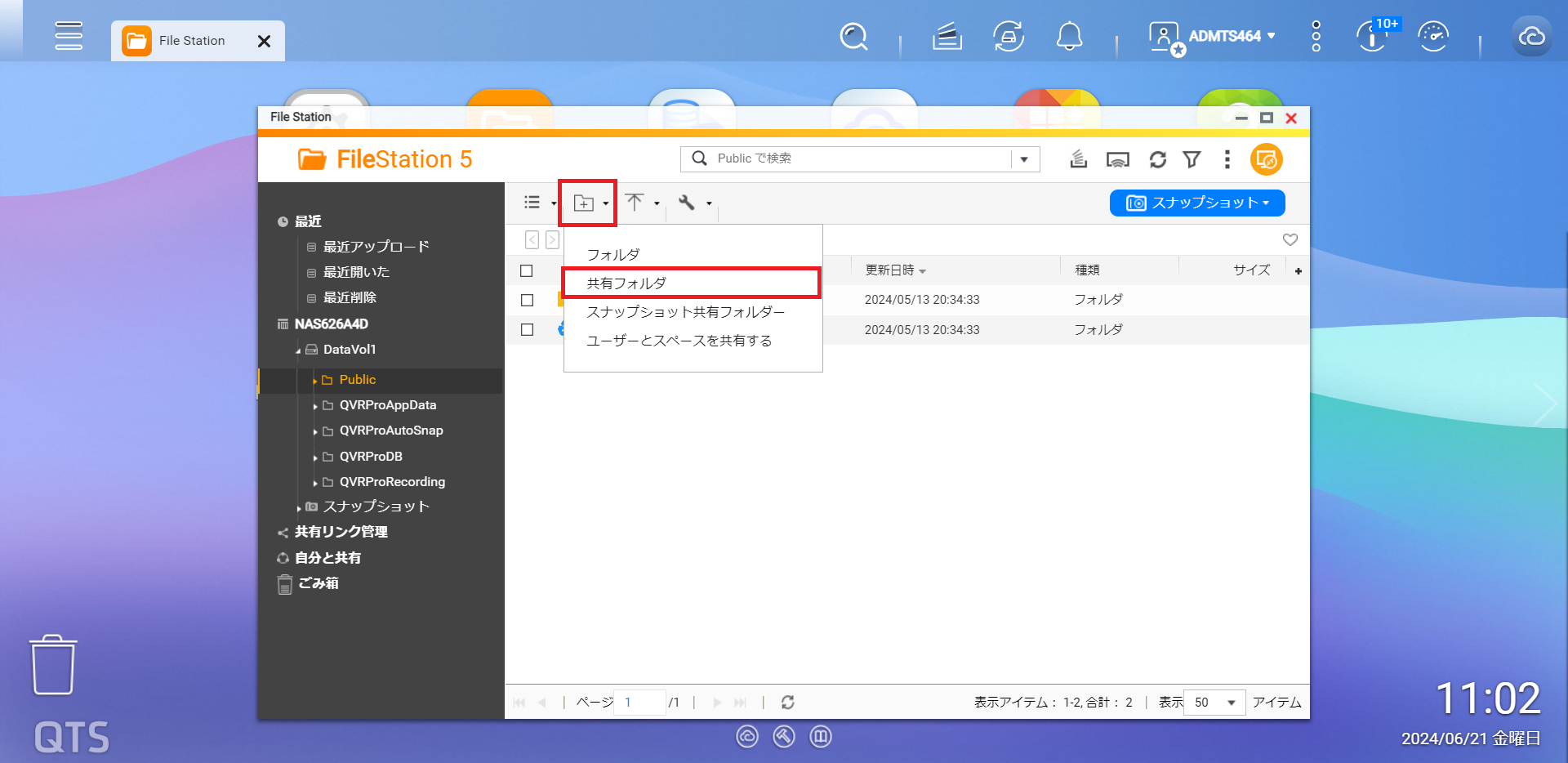This screenshot has height=763, width=1568.
Task: Toggle the select-all header checkbox
Action: coord(527,270)
